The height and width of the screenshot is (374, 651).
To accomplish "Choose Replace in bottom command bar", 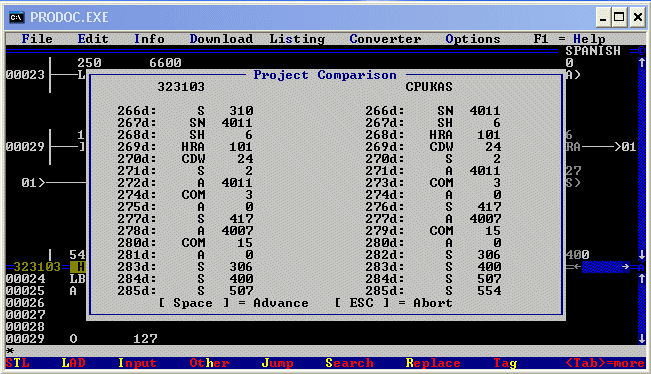I will (x=433, y=363).
